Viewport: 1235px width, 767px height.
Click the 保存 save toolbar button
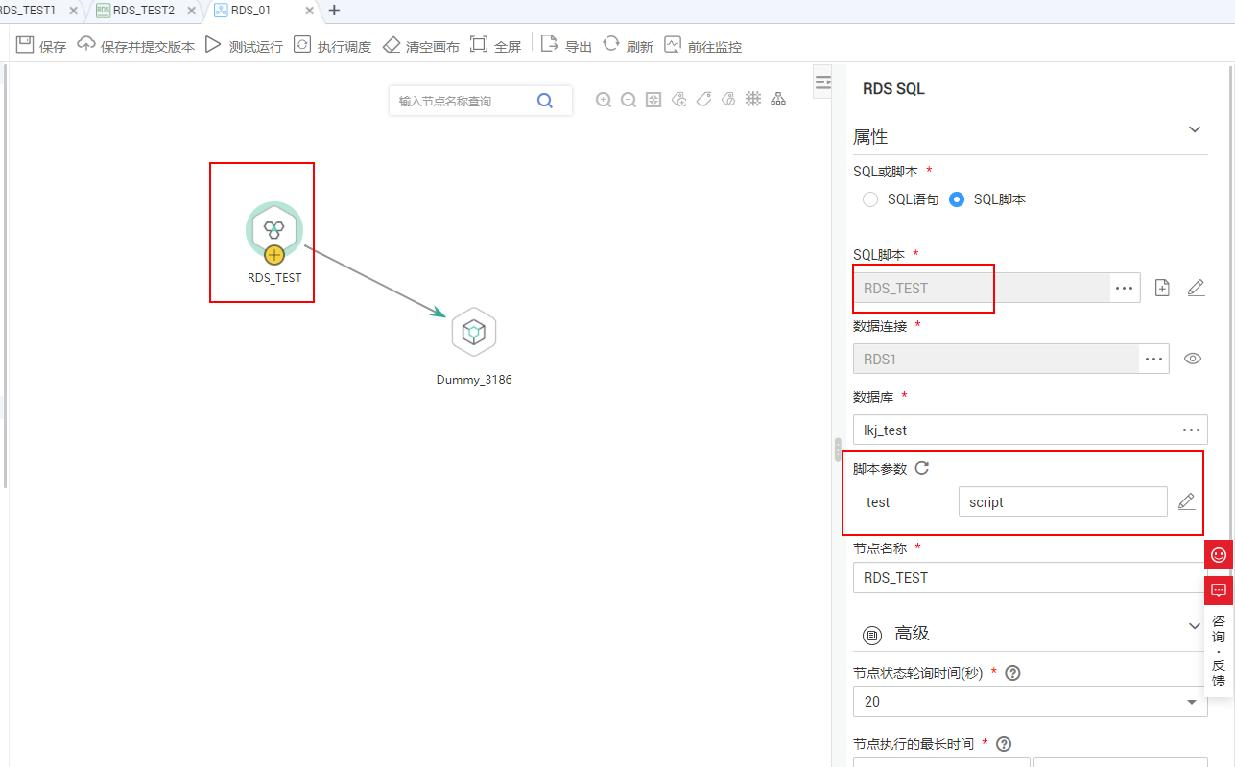click(40, 46)
